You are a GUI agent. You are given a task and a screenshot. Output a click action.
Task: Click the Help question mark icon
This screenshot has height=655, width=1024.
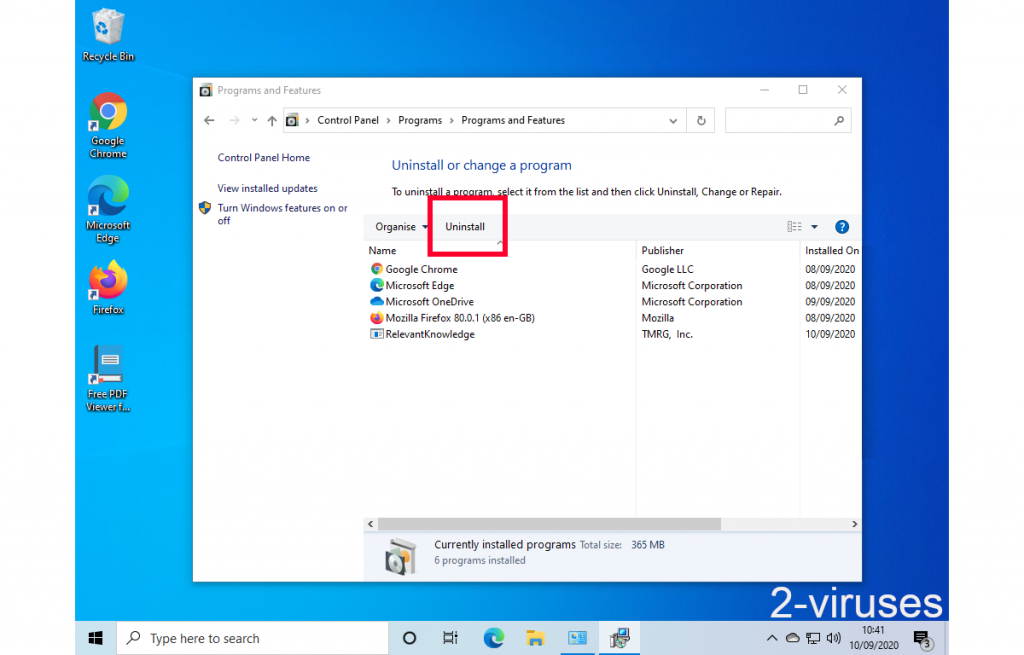pyautogui.click(x=841, y=227)
